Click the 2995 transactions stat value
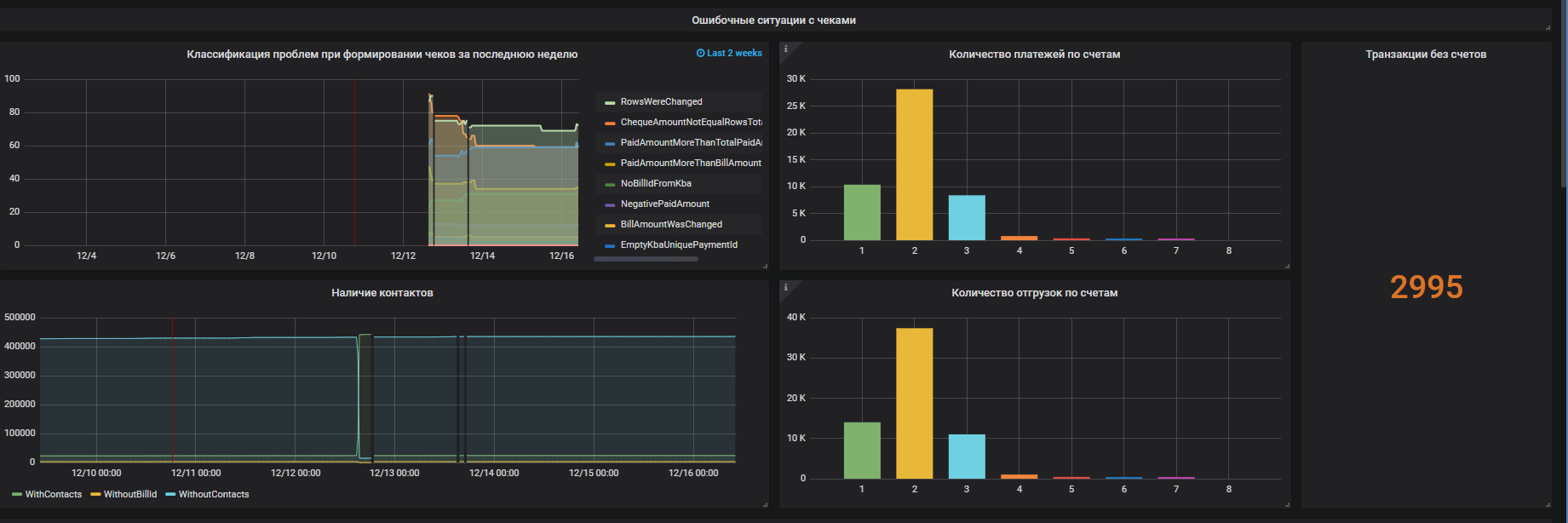This screenshot has width=1568, height=523. [1427, 287]
